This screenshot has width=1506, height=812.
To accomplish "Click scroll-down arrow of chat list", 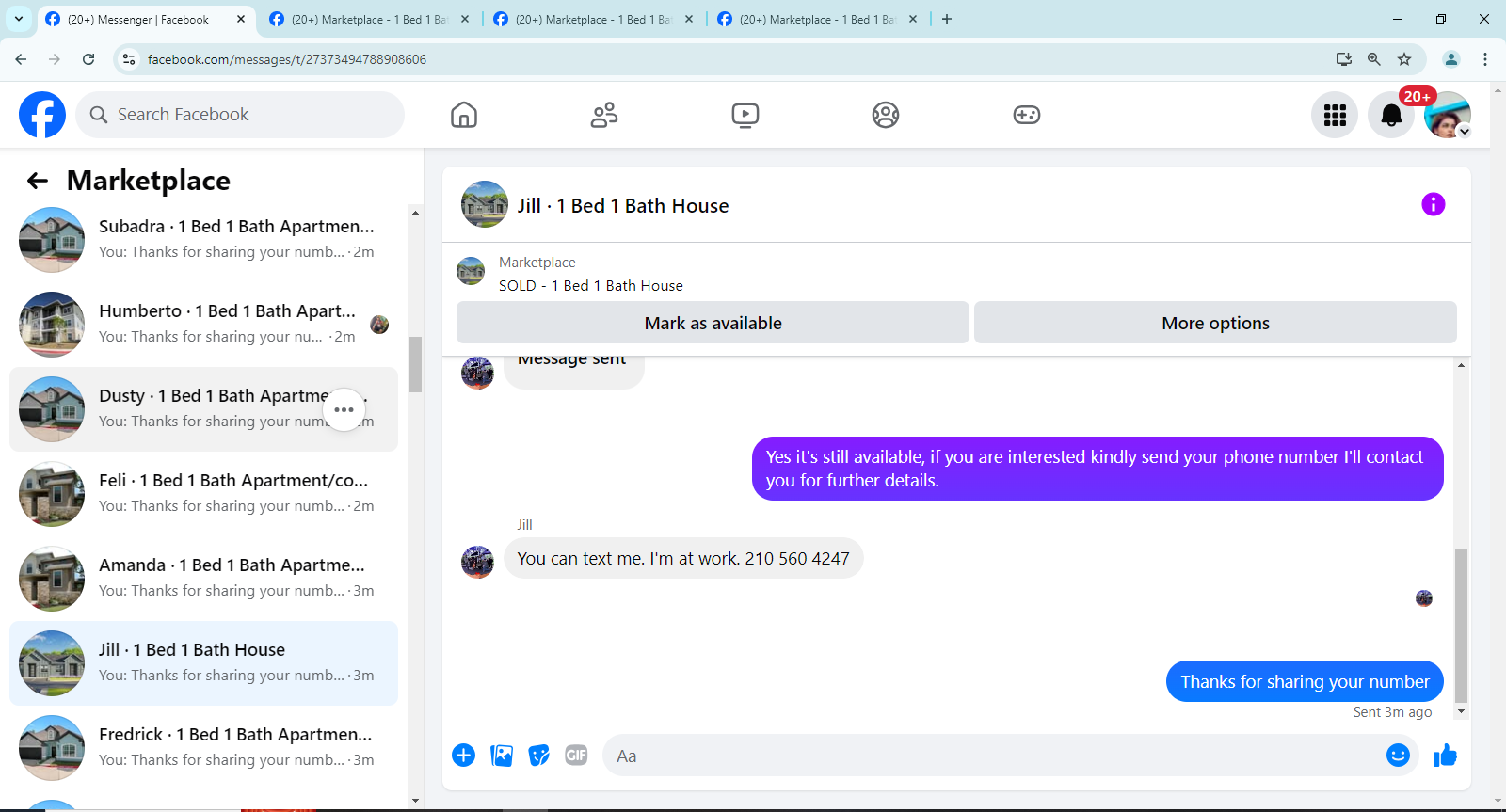I will [415, 800].
